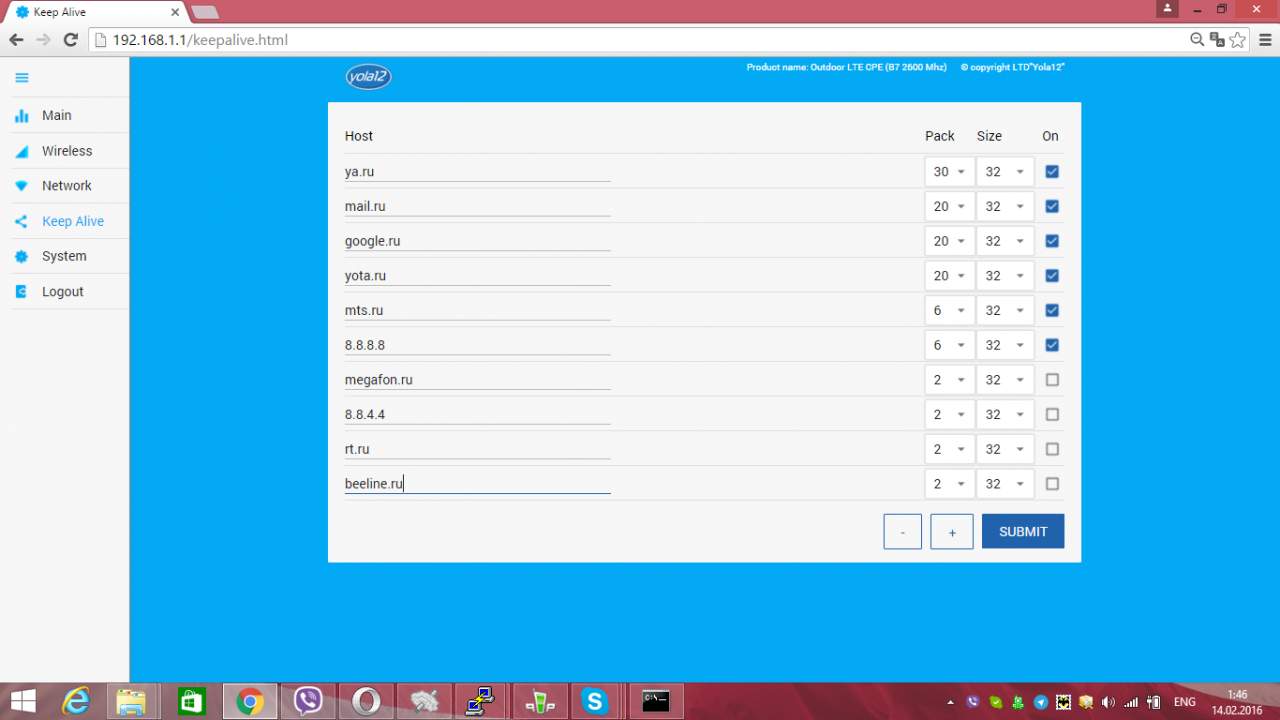The height and width of the screenshot is (720, 1280).
Task: Click the Logout exit icon in sidebar
Action: [x=22, y=292]
